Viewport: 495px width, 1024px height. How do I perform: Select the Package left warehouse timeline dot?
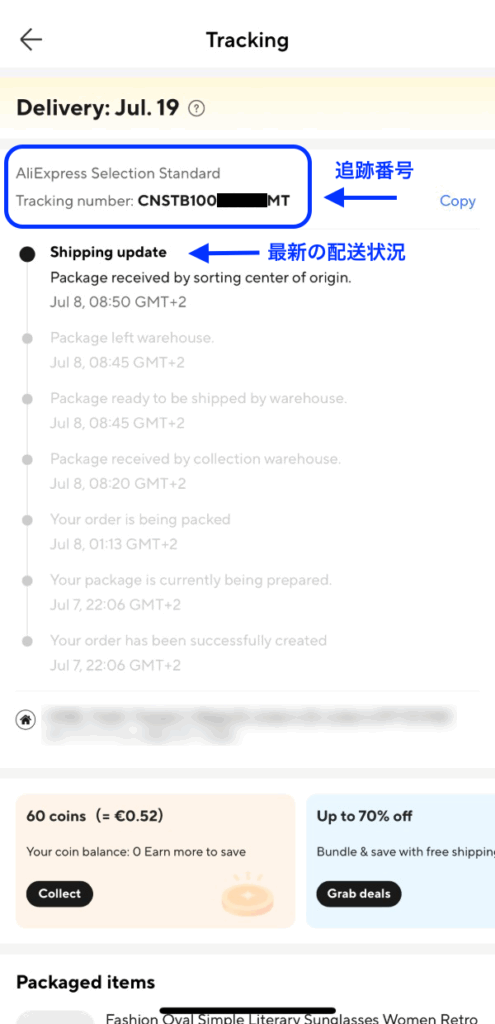click(27, 338)
